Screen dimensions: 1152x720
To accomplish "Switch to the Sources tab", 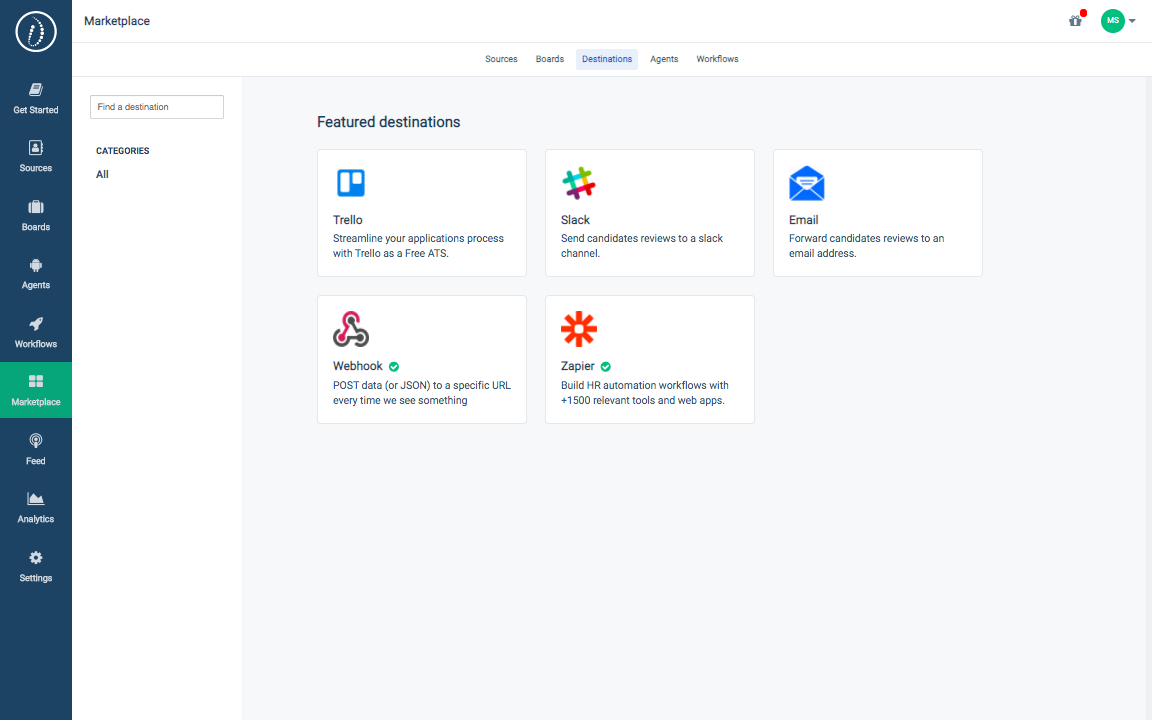I will click(501, 59).
